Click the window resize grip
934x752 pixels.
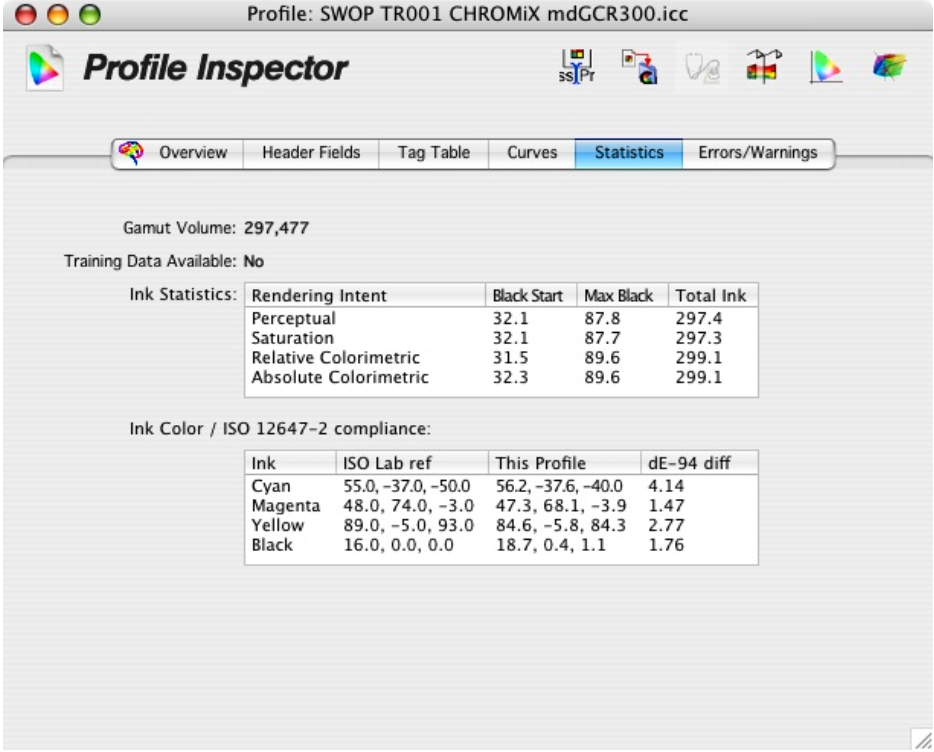(x=922, y=740)
